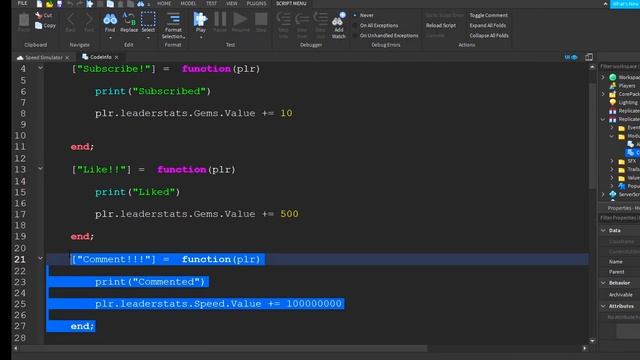Start Play test
Screen dimensions: 640x360
[x=200, y=19]
